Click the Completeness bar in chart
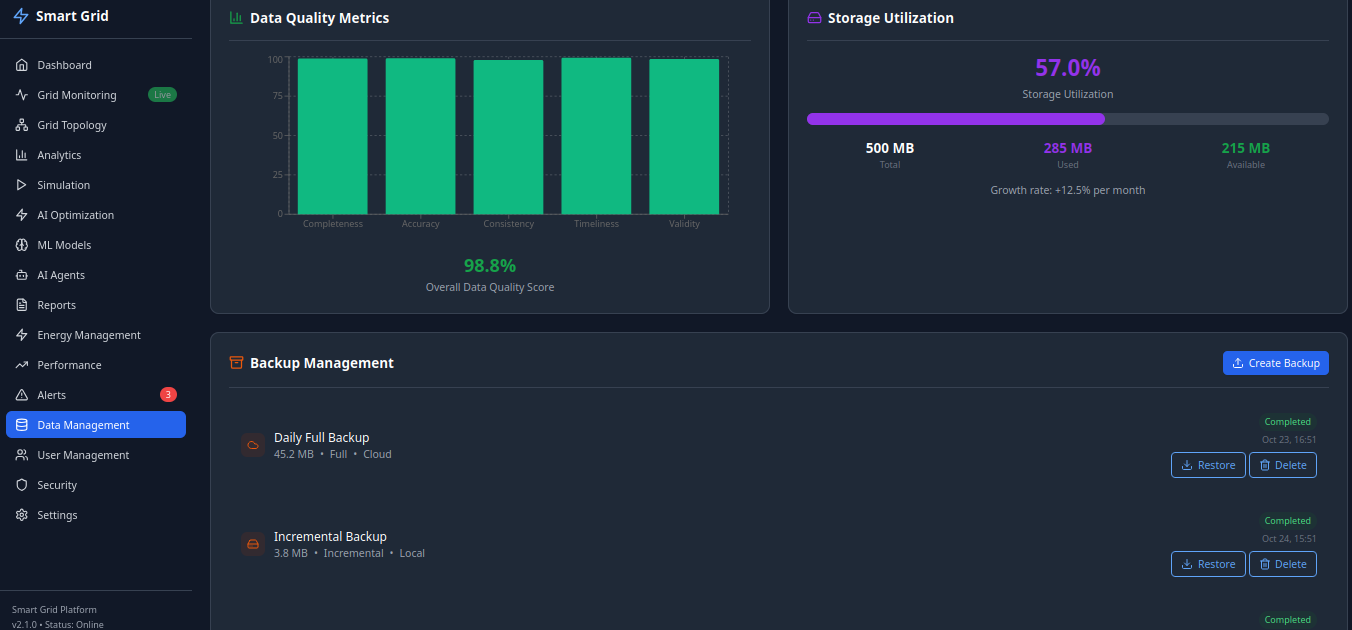 click(x=333, y=136)
